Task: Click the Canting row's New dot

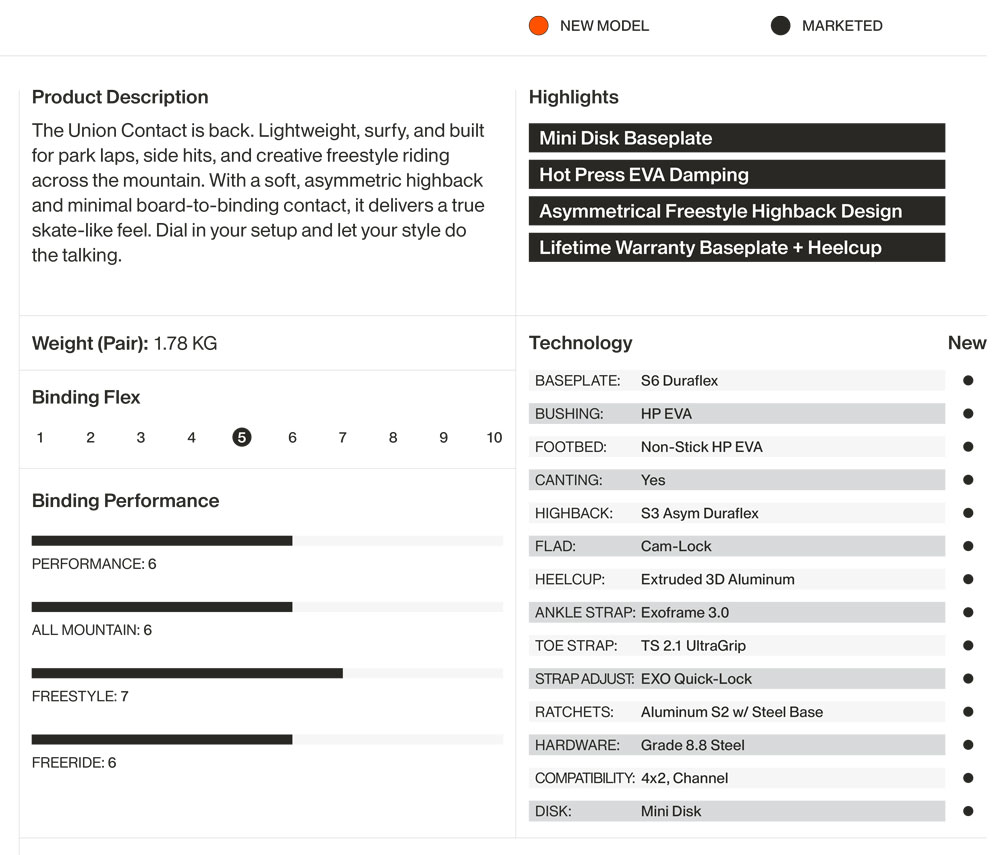Action: pos(968,480)
